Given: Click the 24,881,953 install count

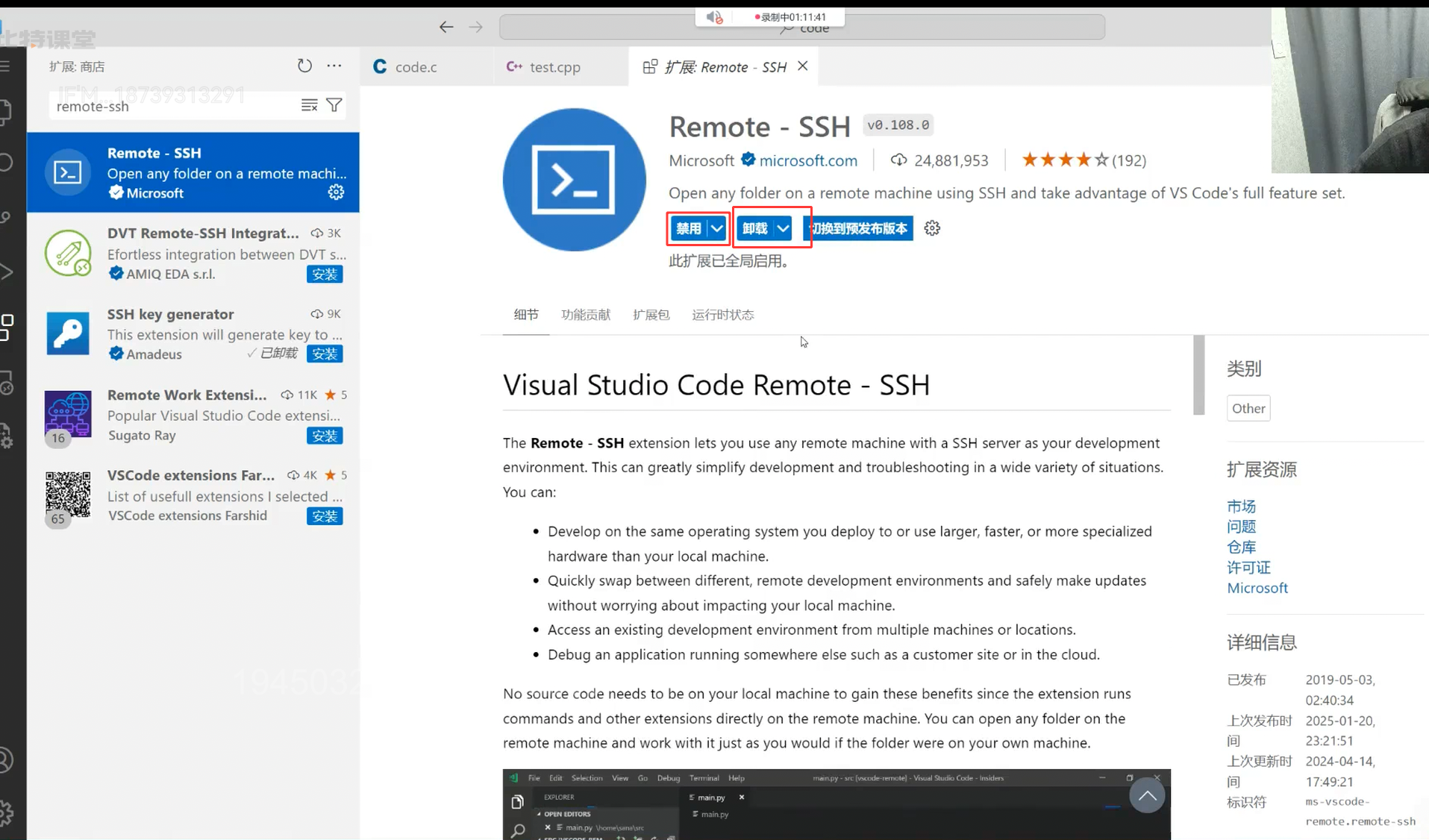Looking at the screenshot, I should click(939, 160).
